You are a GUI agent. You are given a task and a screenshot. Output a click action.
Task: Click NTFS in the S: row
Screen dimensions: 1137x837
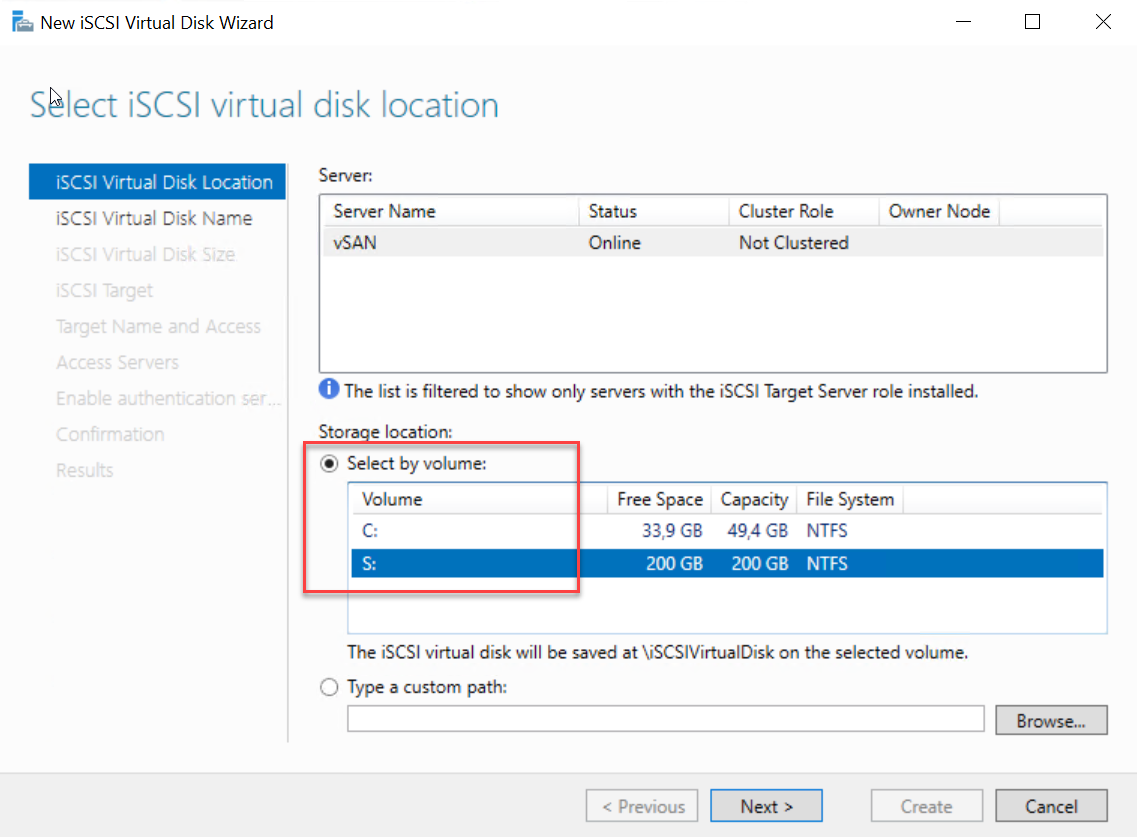(x=827, y=564)
